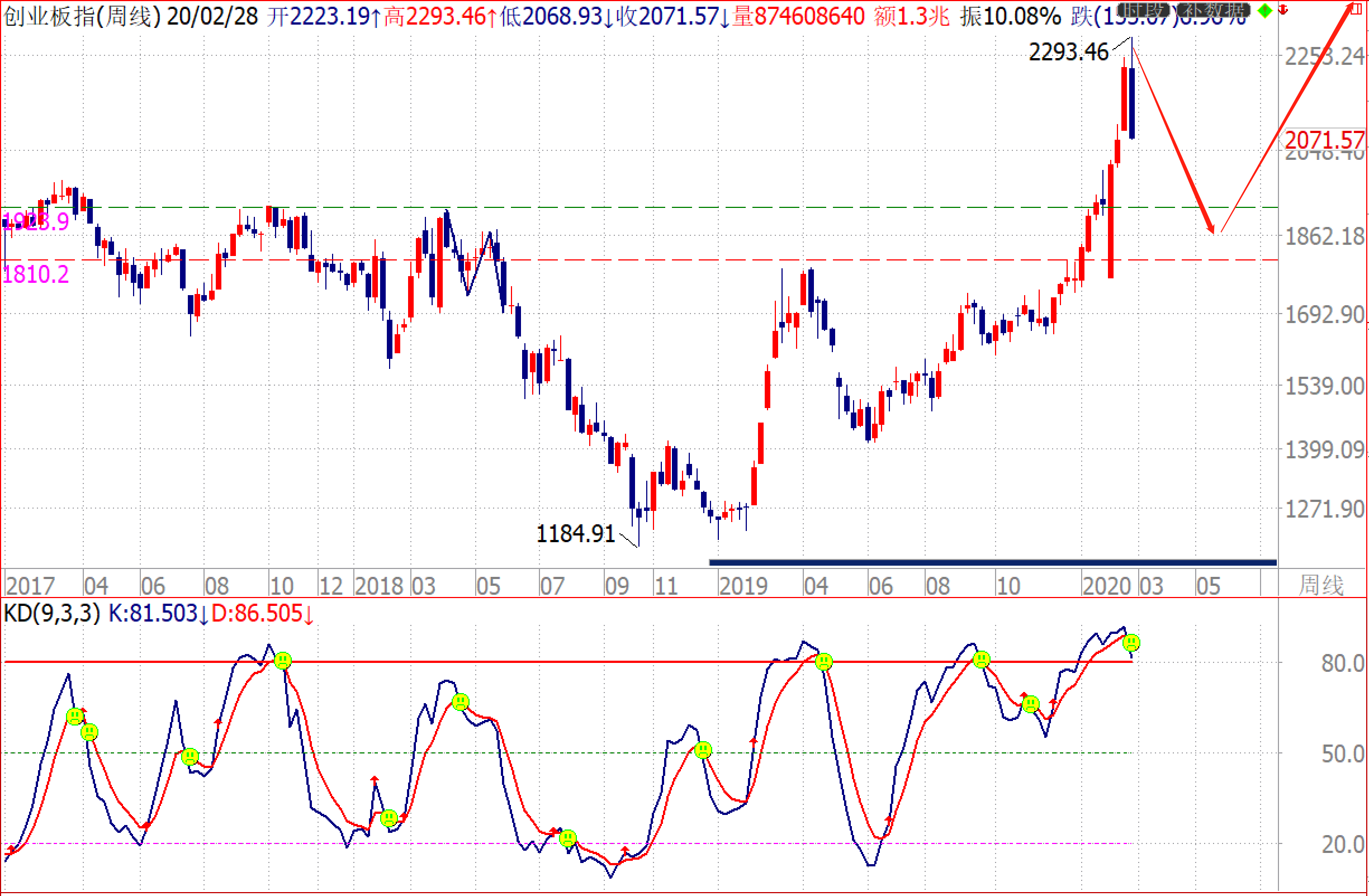1369x896 pixels.
Task: Click the turnover 额1.3兆
Action: click(x=912, y=16)
